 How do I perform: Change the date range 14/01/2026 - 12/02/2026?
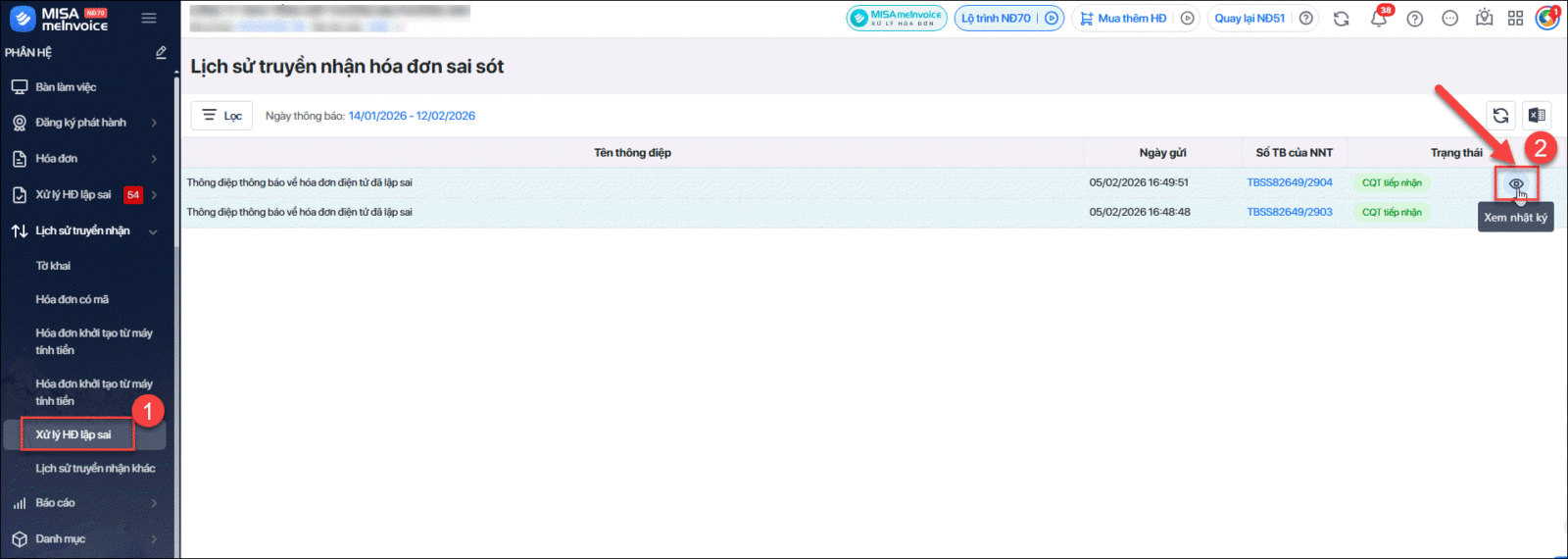[x=412, y=116]
